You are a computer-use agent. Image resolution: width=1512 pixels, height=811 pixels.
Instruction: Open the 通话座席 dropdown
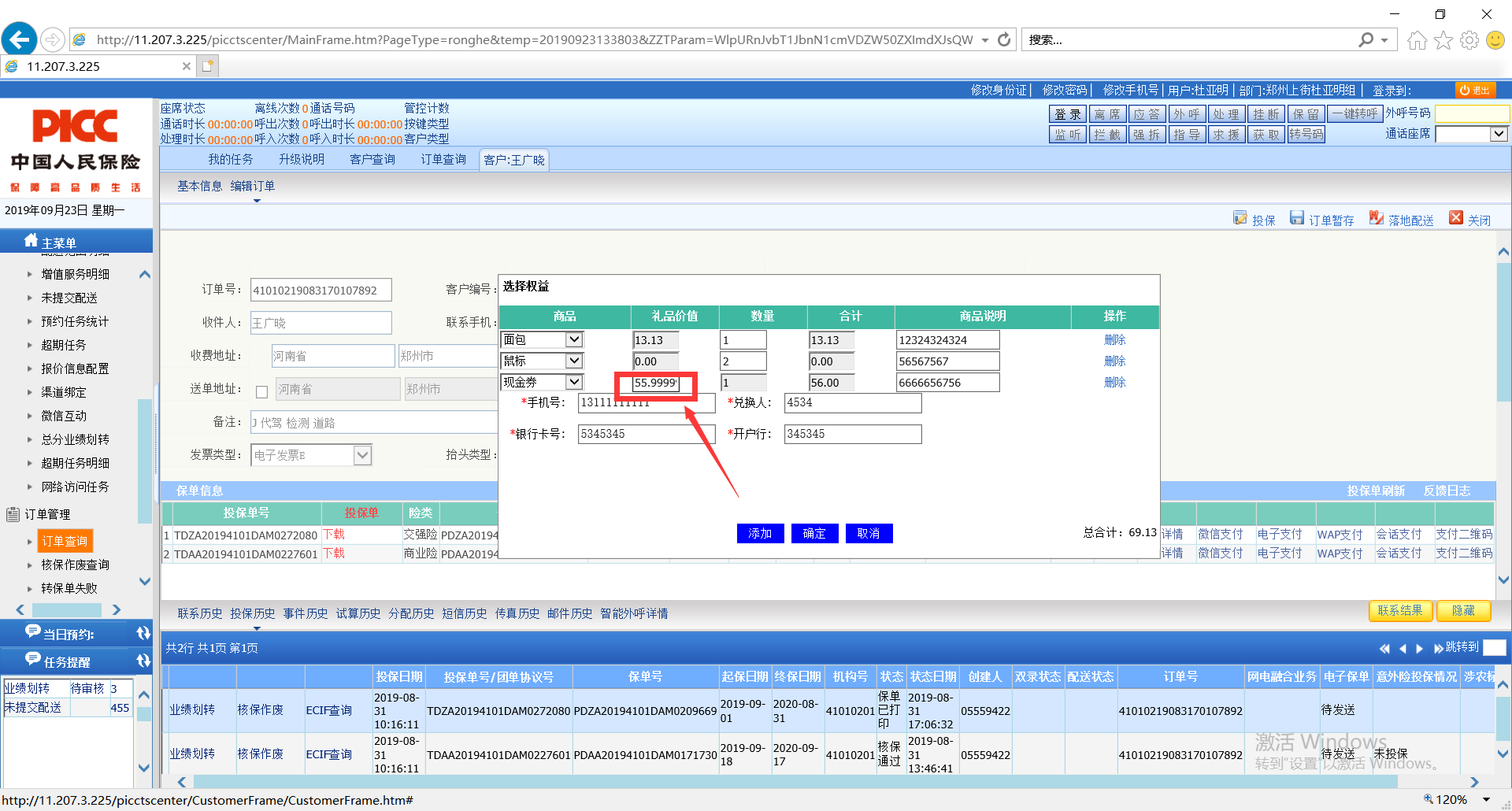pos(1499,135)
